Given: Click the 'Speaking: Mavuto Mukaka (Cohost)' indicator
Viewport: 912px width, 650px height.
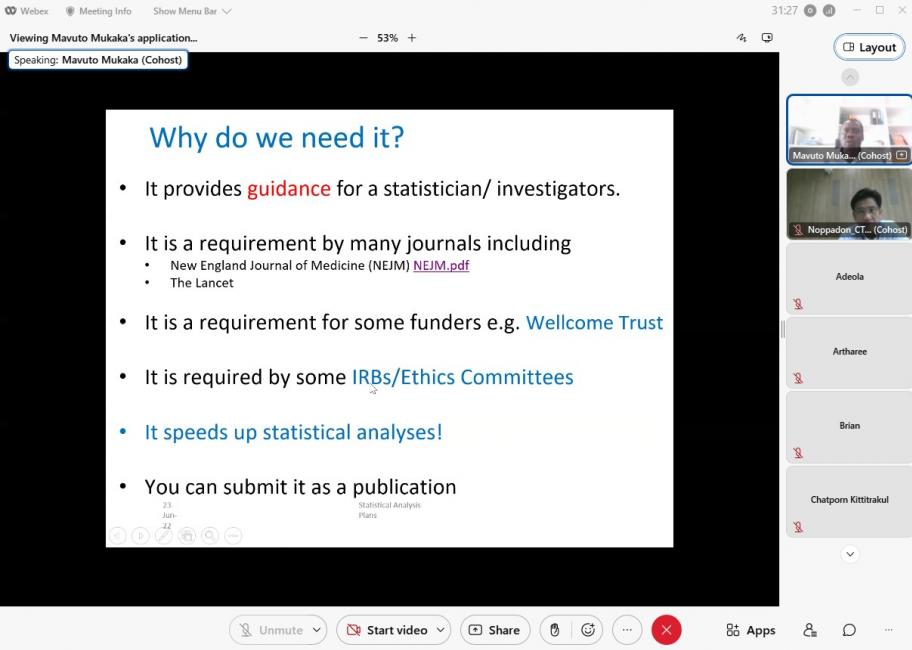Looking at the screenshot, I should [98, 60].
